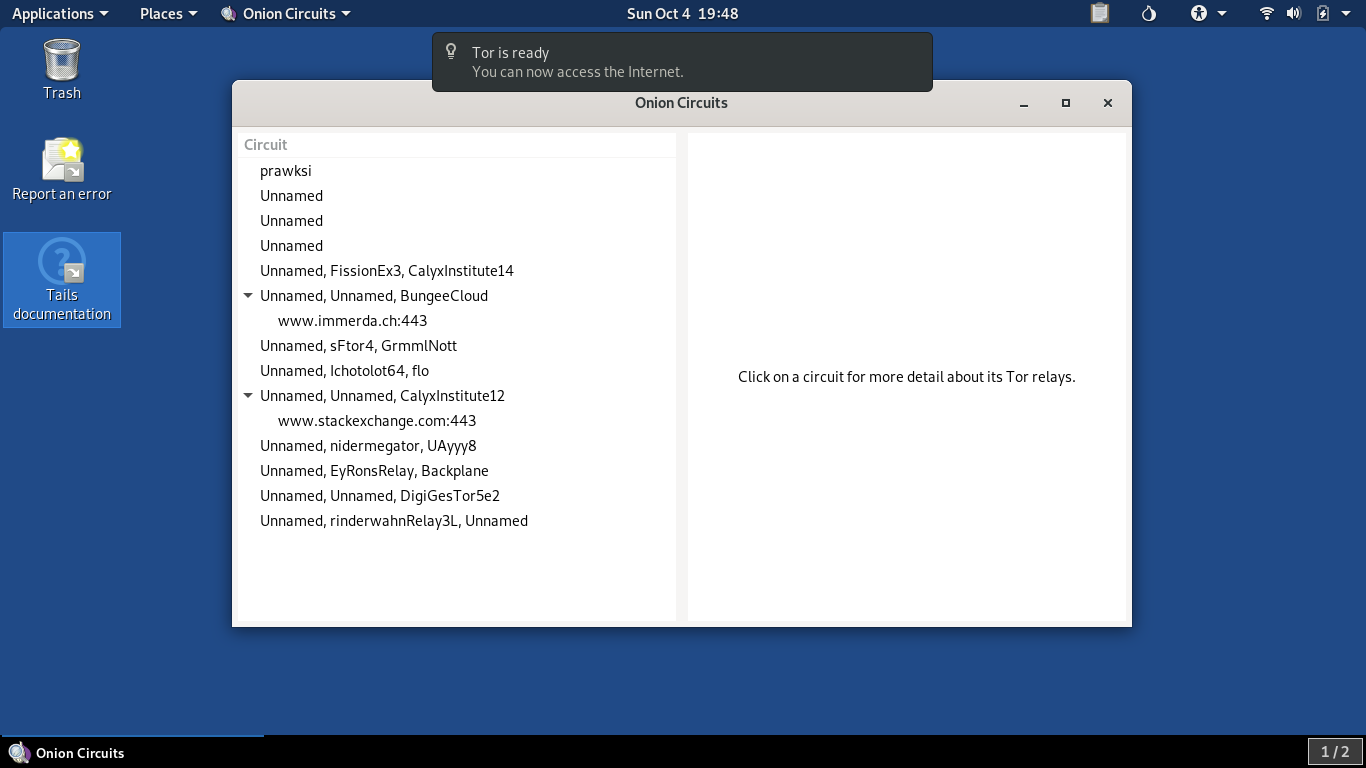This screenshot has width=1366, height=768.
Task: Select the FissionEx3, CalyxInstitute14 circuit
Action: (456, 271)
